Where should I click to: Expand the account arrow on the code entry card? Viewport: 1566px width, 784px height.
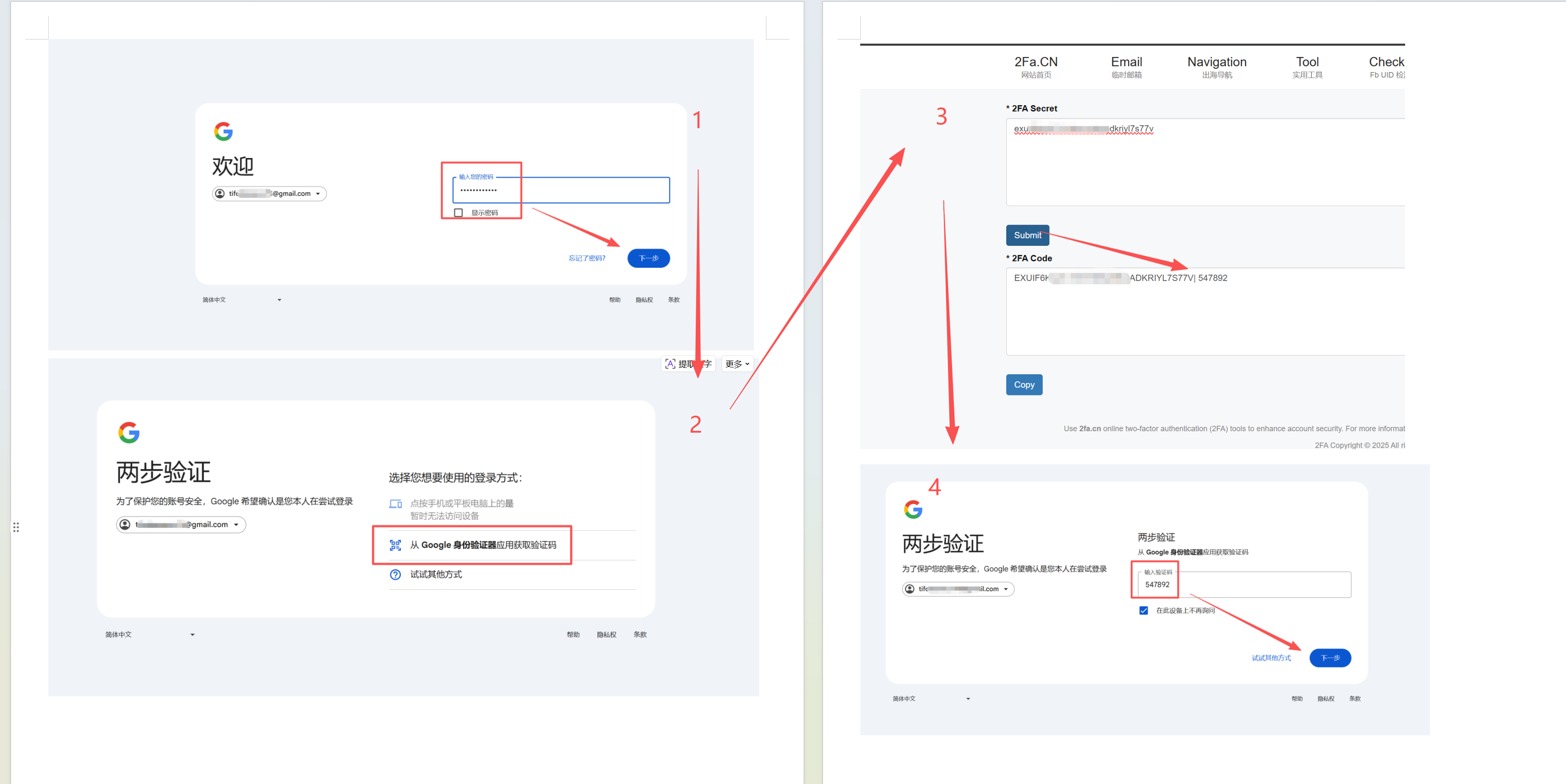tap(1005, 589)
